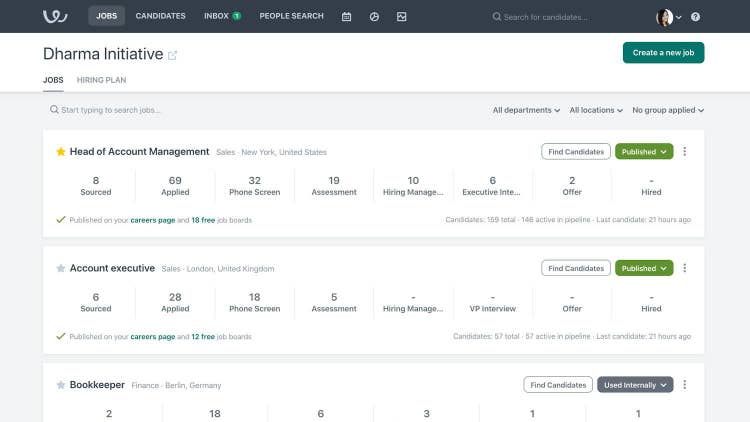Click the Workable logo icon
The image size is (750, 422).
(x=55, y=16)
